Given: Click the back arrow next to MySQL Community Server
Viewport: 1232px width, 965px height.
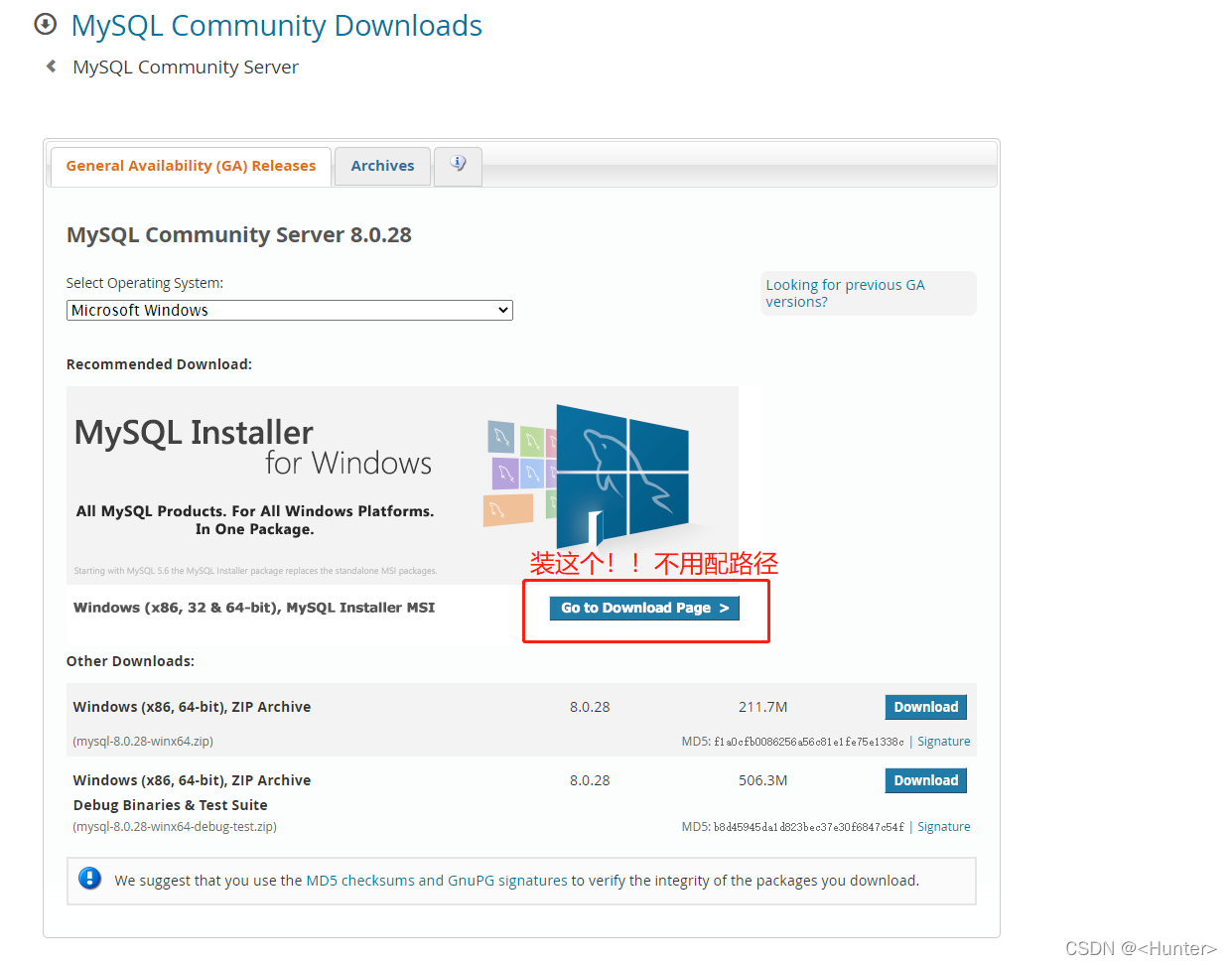Looking at the screenshot, I should 52,67.
